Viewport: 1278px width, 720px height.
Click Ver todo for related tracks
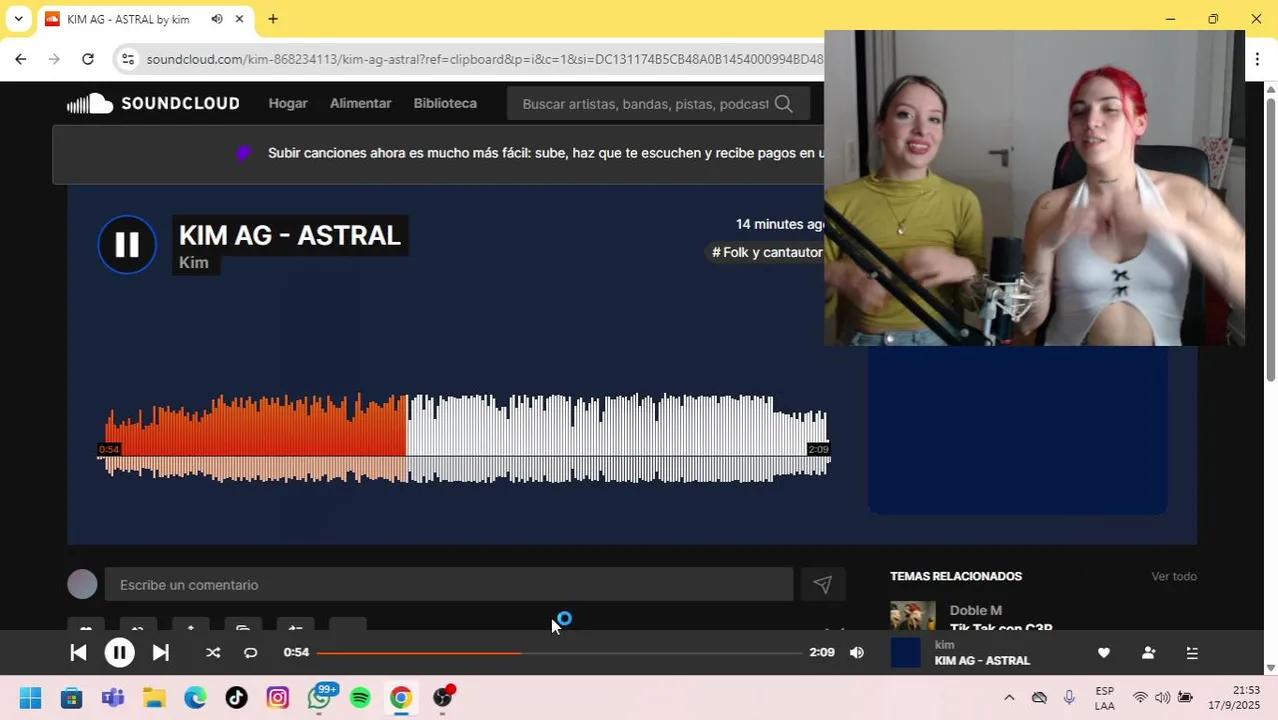click(1174, 577)
